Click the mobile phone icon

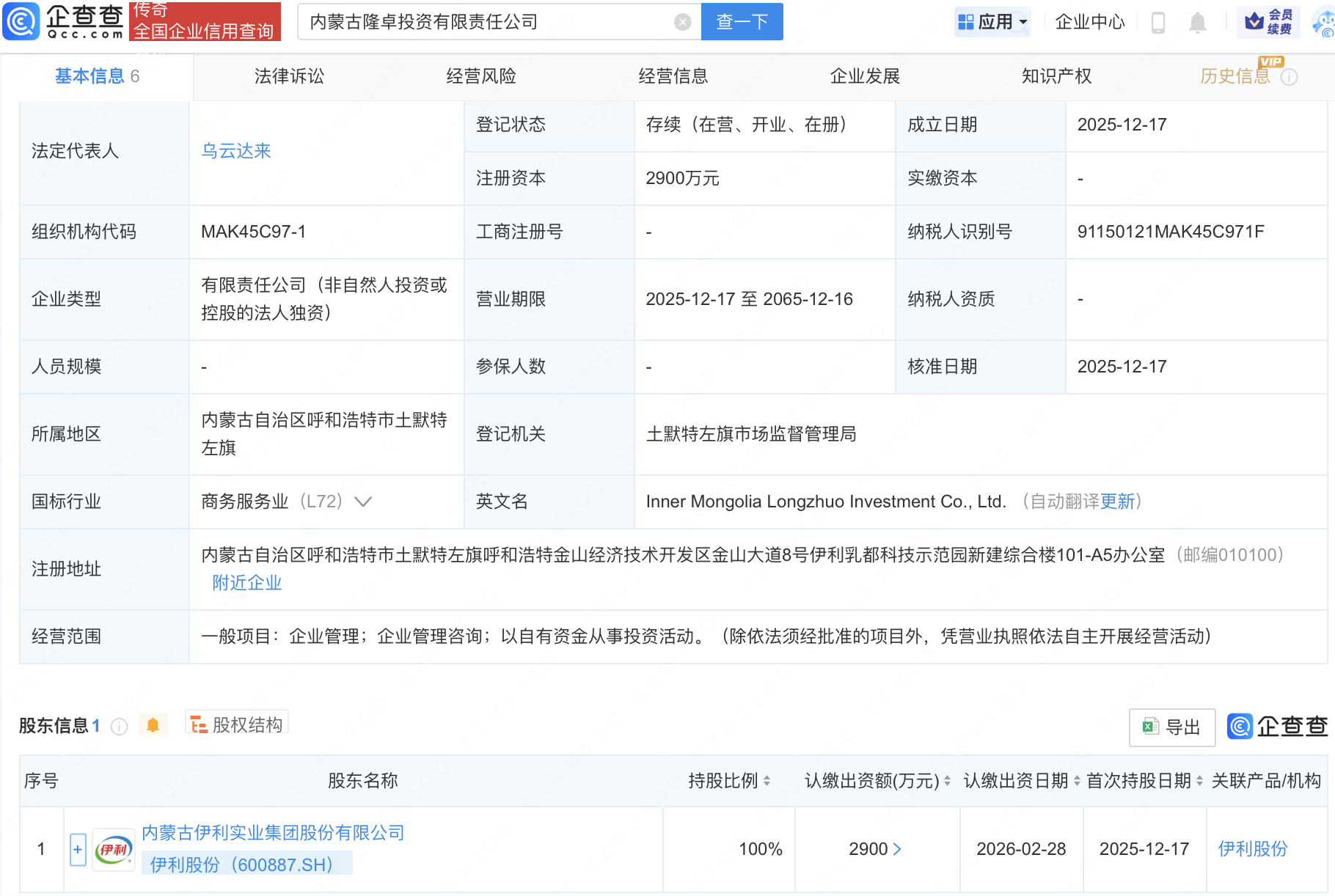coord(1158,23)
